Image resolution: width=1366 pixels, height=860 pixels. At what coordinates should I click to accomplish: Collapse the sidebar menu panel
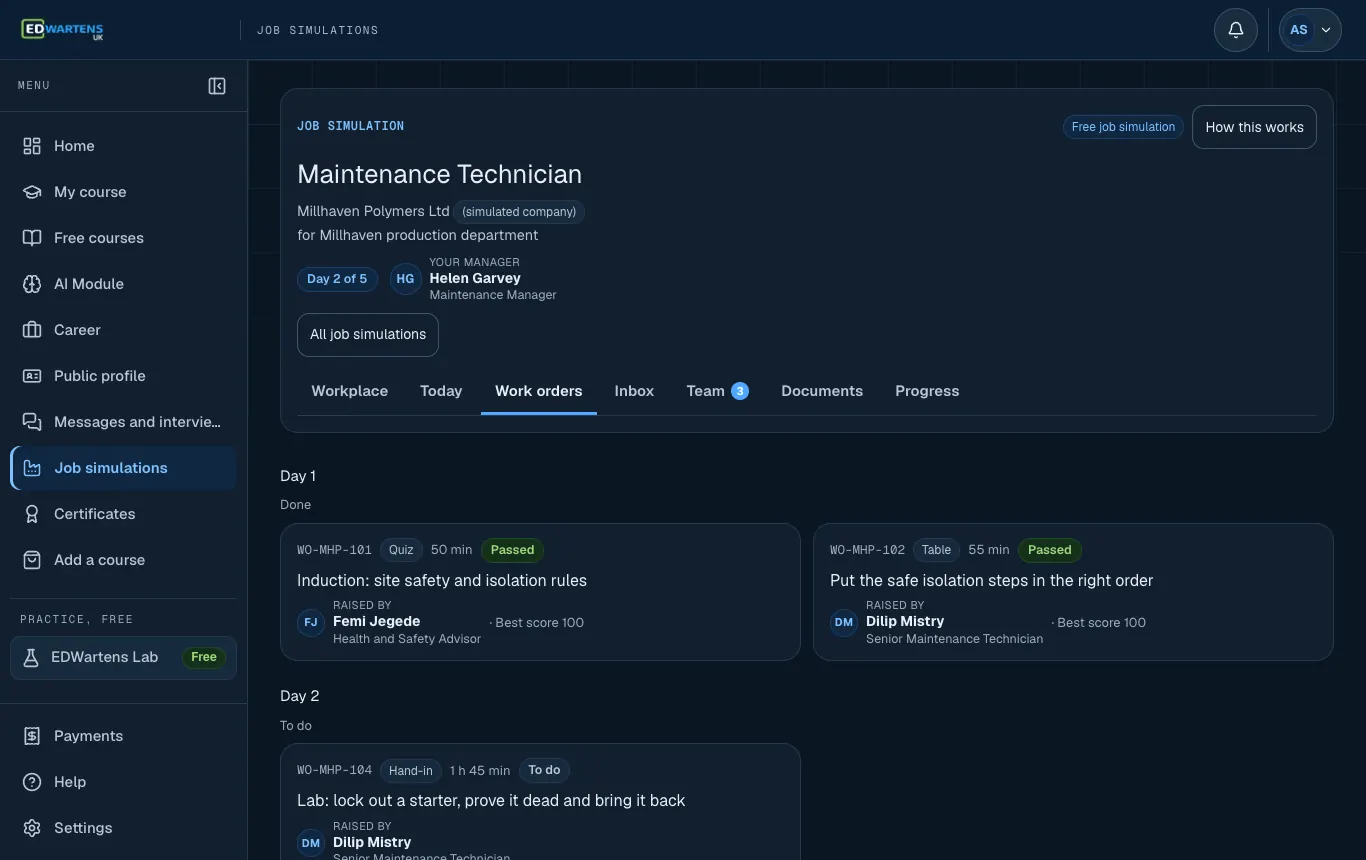pos(217,86)
